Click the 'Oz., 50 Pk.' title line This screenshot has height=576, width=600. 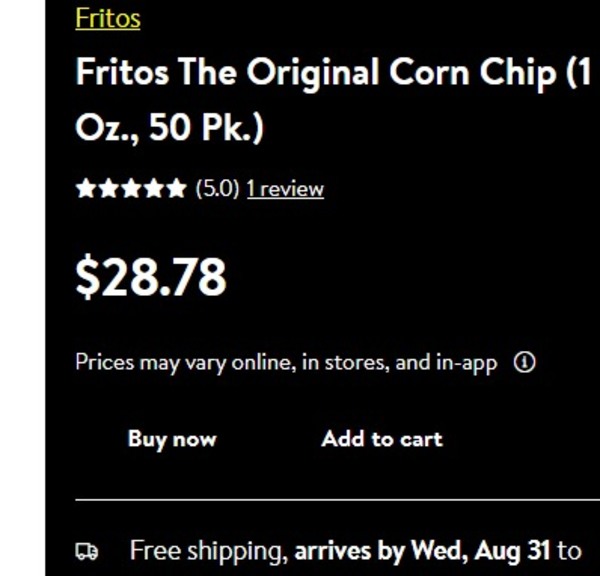coord(169,129)
